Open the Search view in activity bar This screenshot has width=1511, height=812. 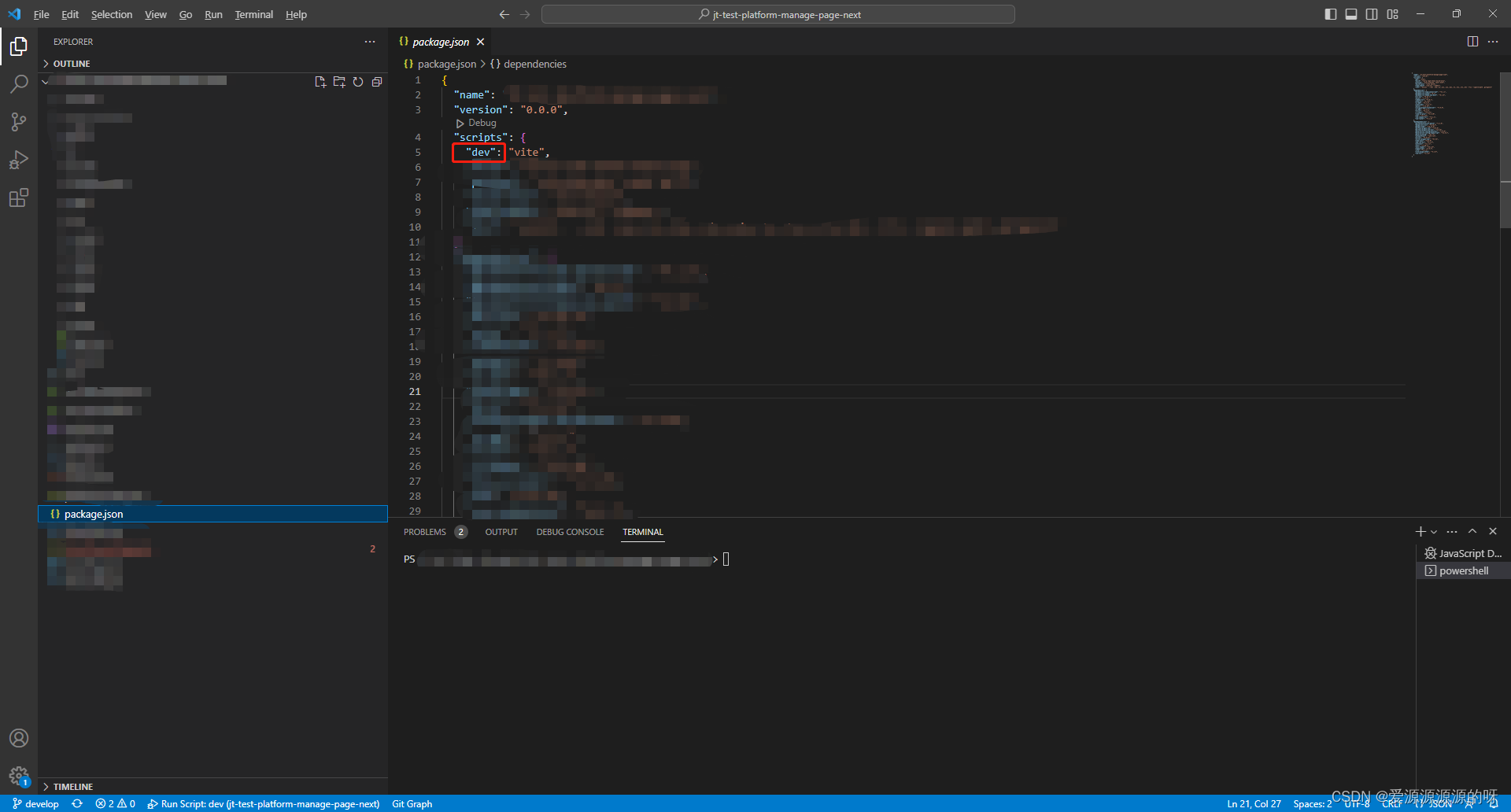coord(19,84)
